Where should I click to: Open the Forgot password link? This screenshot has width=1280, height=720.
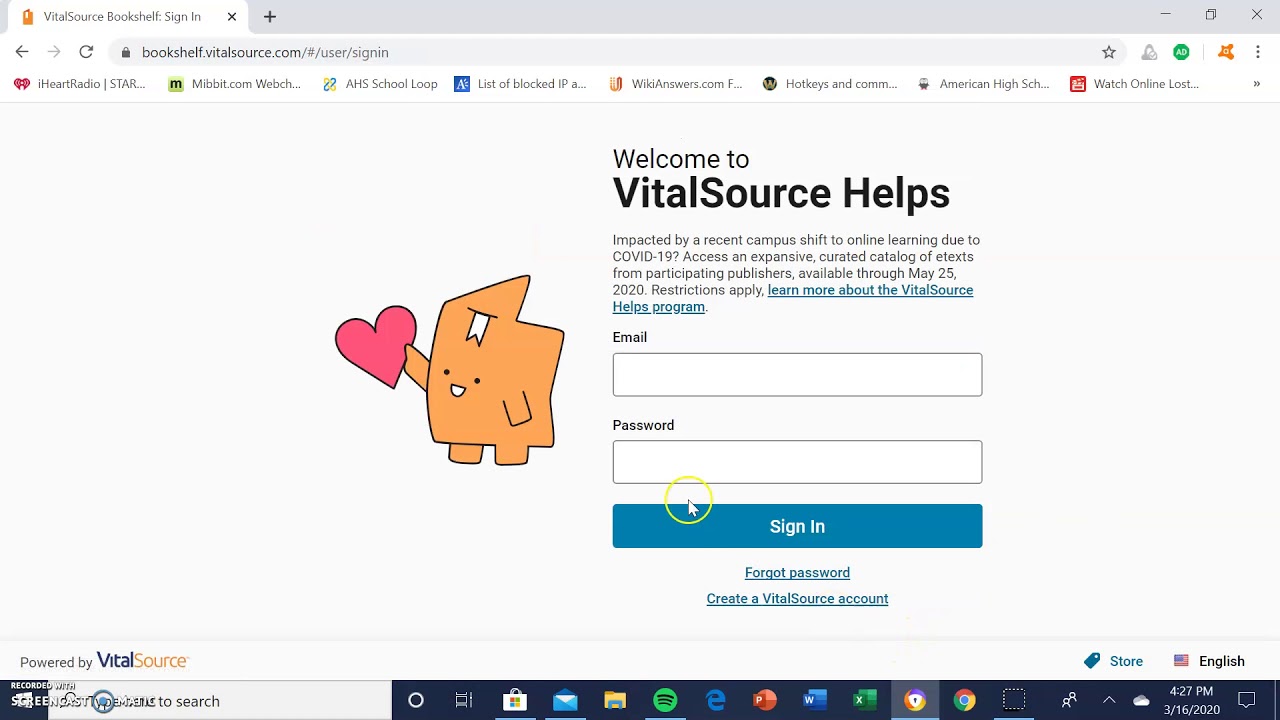pyautogui.click(x=797, y=573)
